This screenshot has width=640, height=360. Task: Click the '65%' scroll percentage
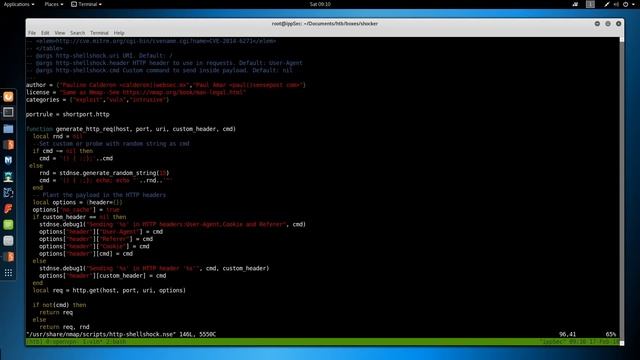[x=611, y=334]
